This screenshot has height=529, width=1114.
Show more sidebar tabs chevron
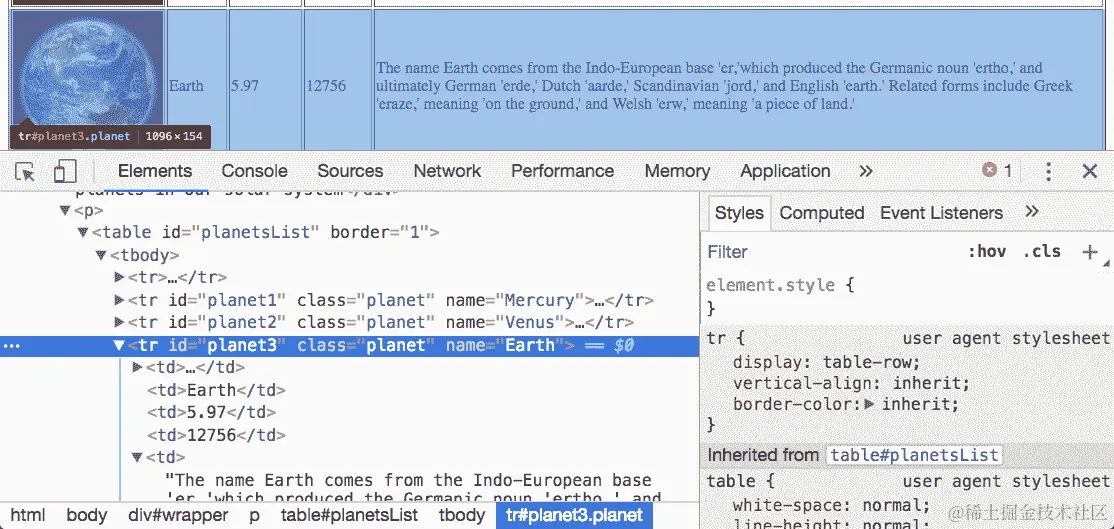point(1032,212)
